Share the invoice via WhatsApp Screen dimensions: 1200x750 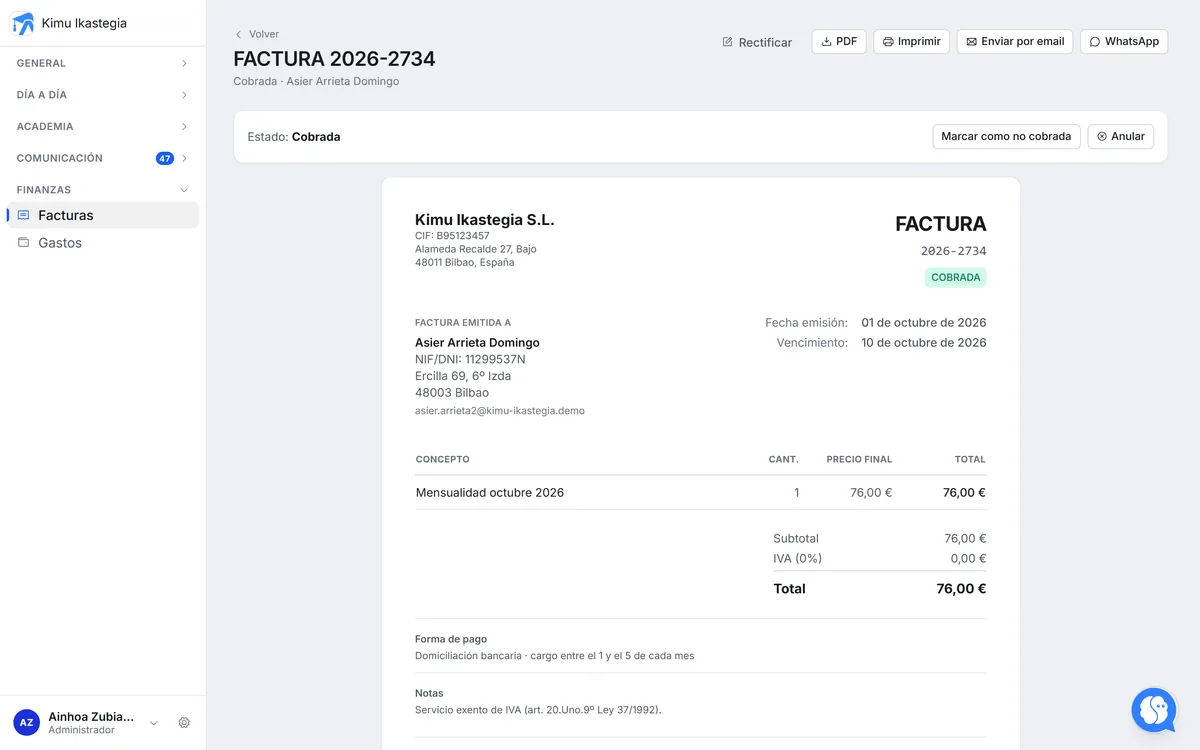[1124, 42]
